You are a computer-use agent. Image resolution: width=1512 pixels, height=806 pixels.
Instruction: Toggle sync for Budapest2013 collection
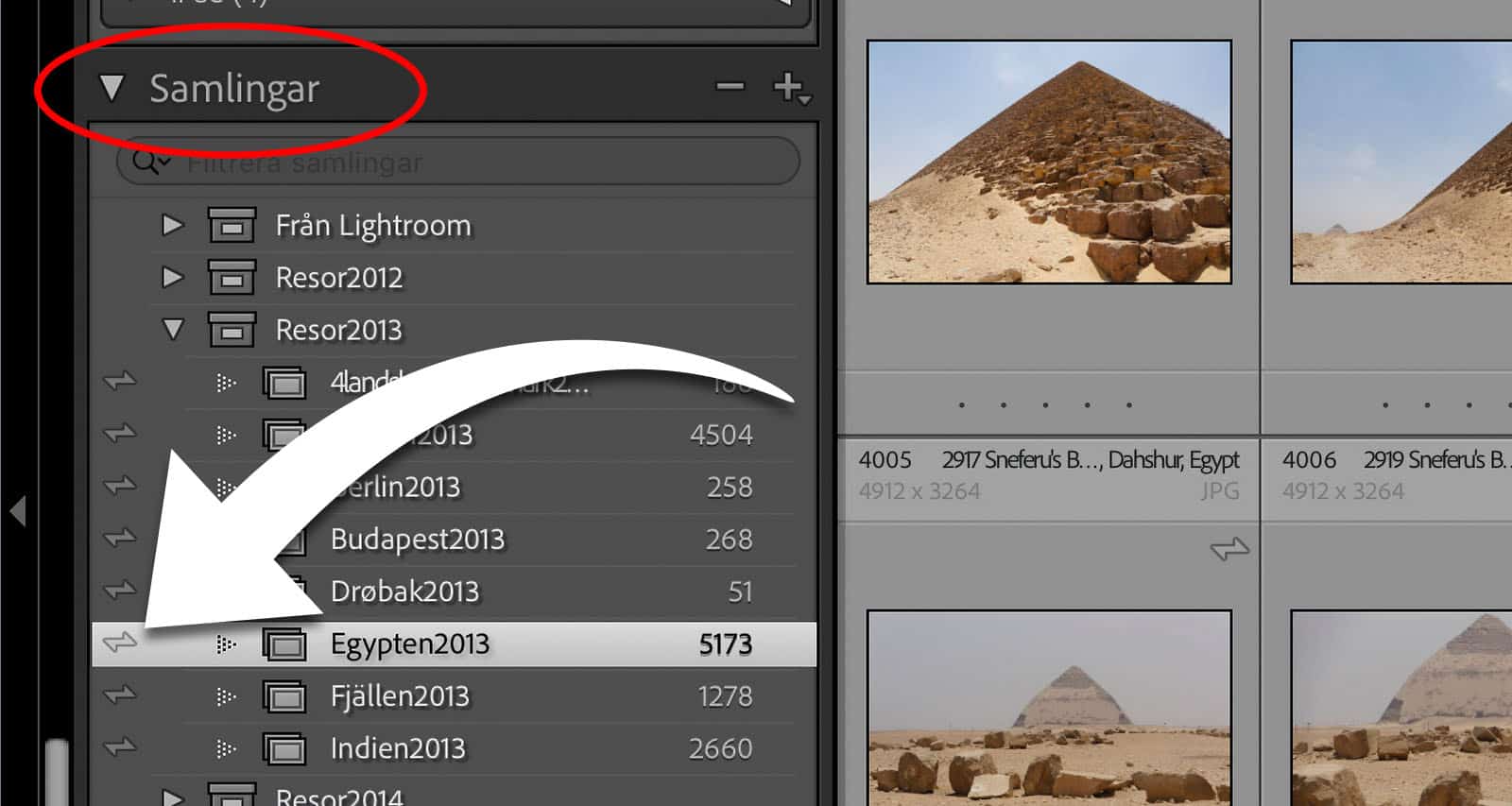pyautogui.click(x=120, y=538)
